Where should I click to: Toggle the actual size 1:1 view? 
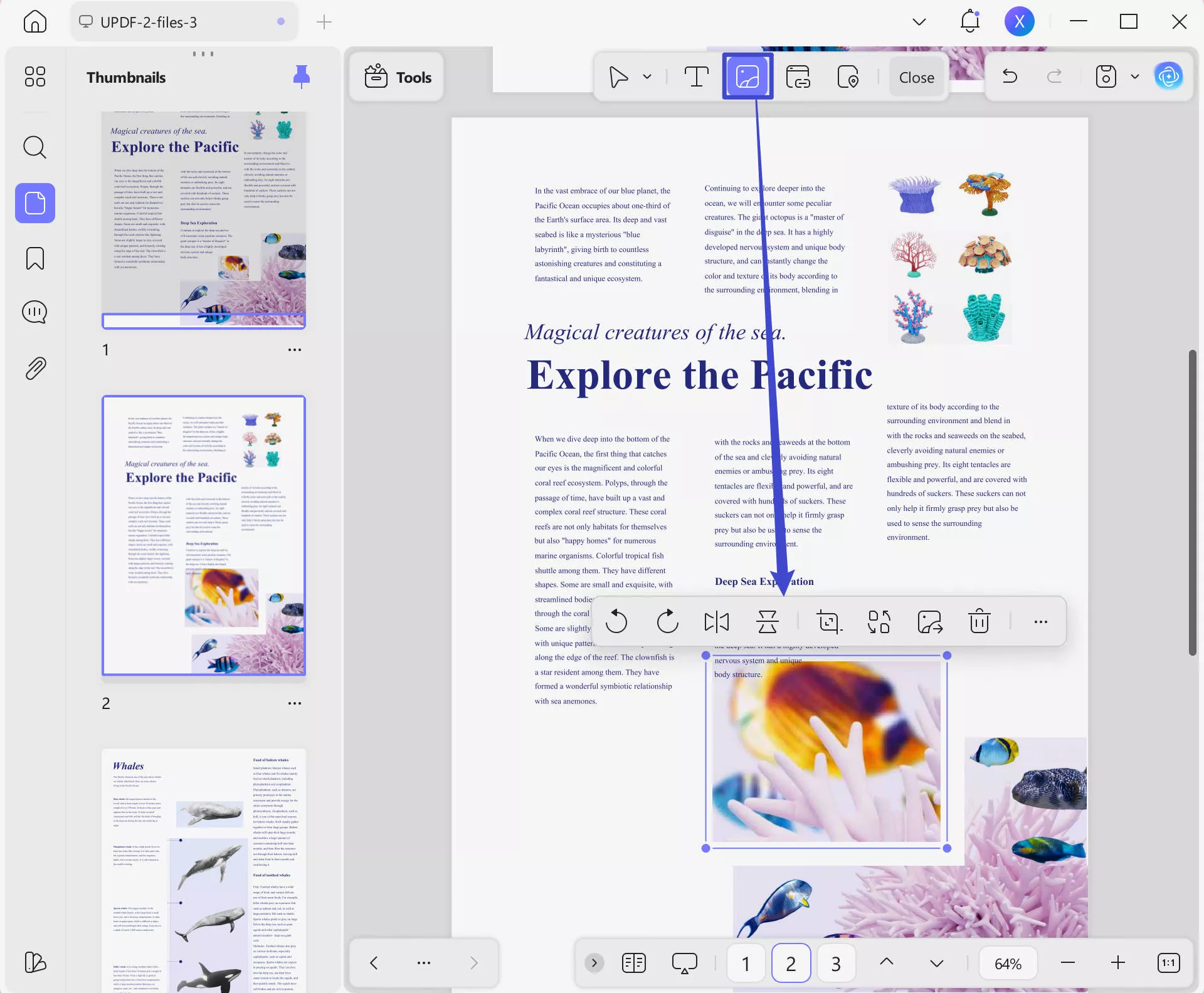click(x=1168, y=963)
